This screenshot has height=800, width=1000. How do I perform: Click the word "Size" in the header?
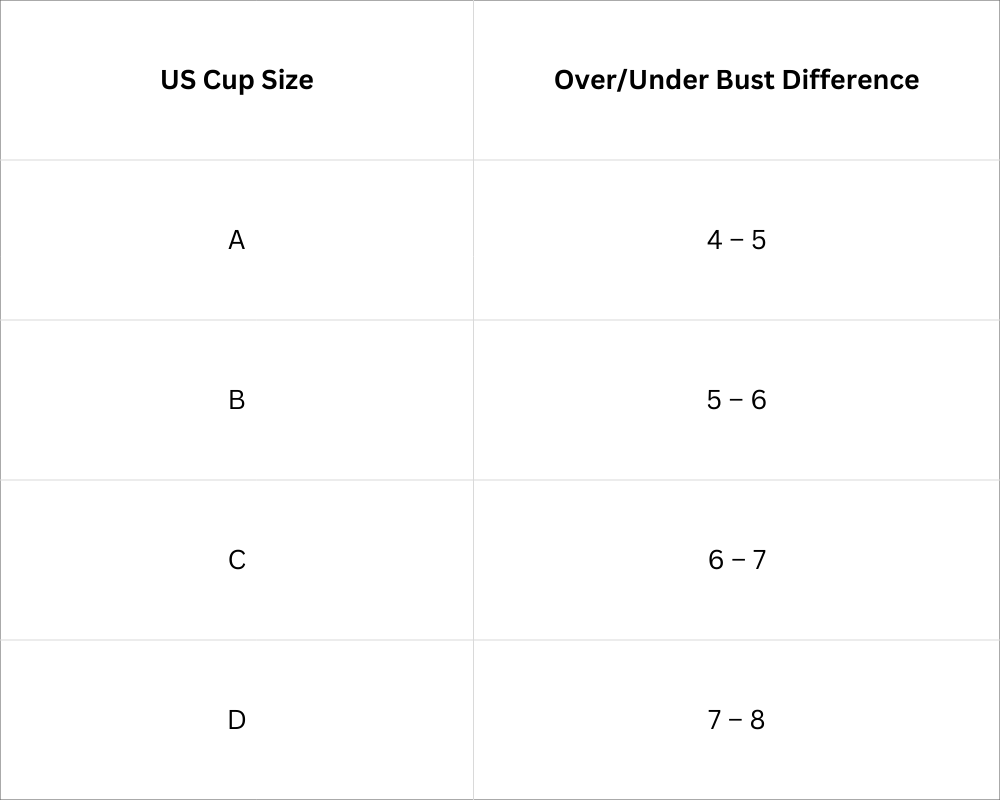pos(289,80)
